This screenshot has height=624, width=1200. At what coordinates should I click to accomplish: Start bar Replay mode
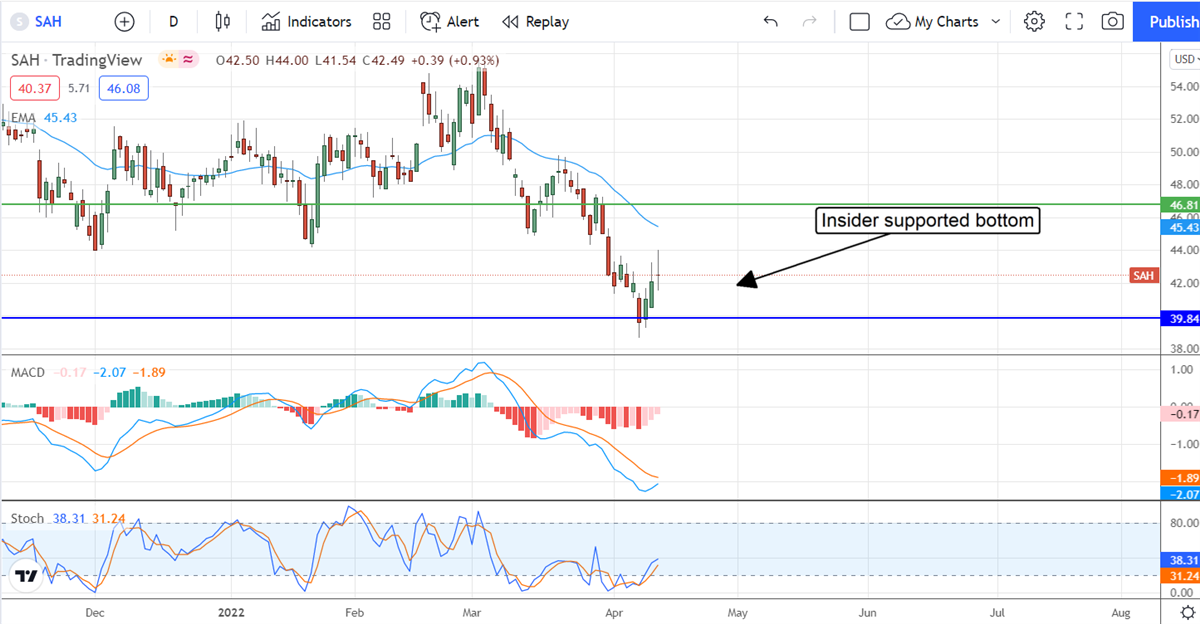click(x=535, y=21)
